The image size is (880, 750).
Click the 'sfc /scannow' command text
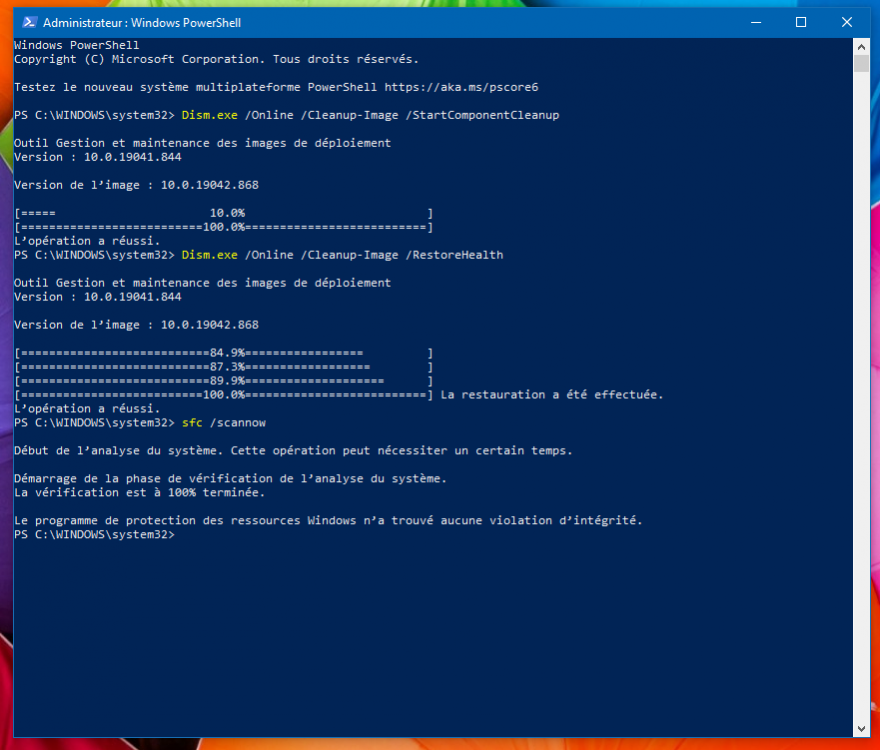pos(223,423)
